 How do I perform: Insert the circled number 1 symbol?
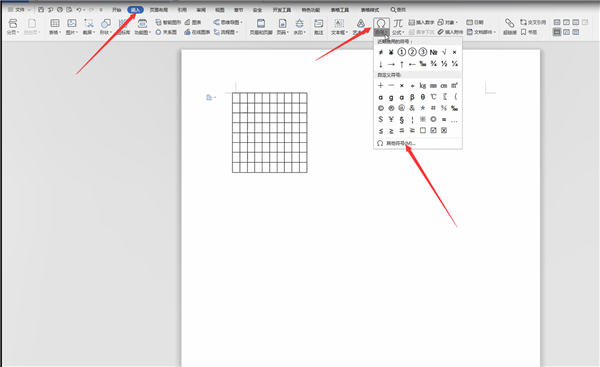401,52
